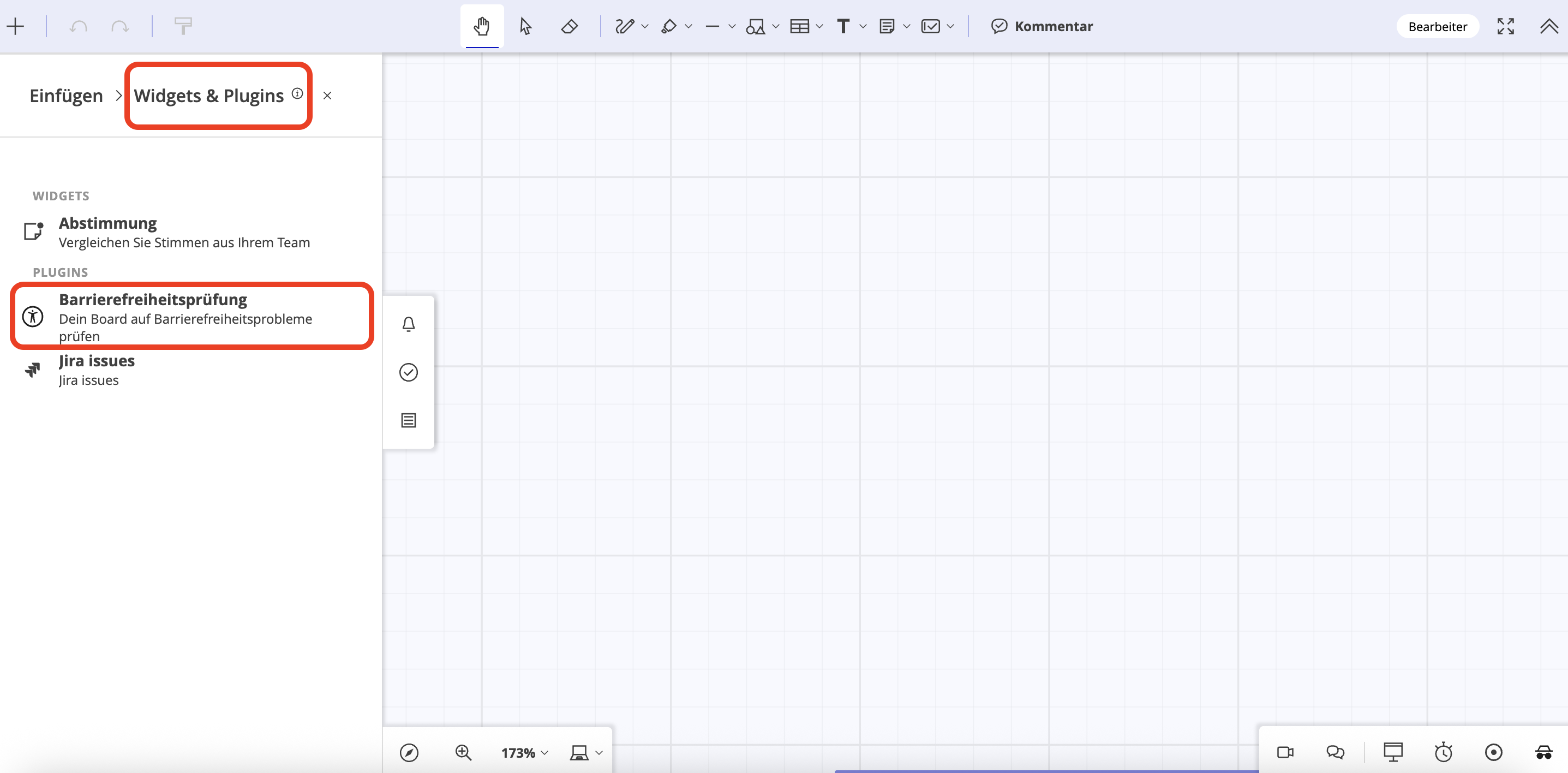Expand shapes options chevron
Image resolution: width=1568 pixels, height=773 pixels.
click(776, 26)
